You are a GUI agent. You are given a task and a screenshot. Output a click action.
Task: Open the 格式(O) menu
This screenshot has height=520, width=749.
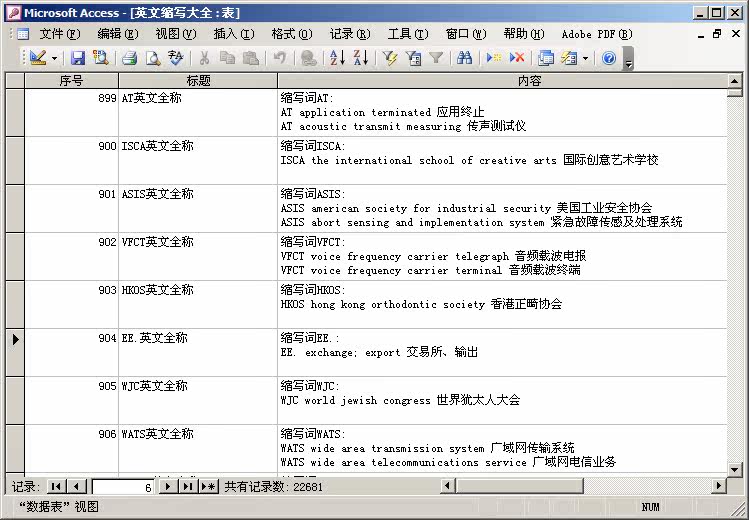[x=292, y=34]
